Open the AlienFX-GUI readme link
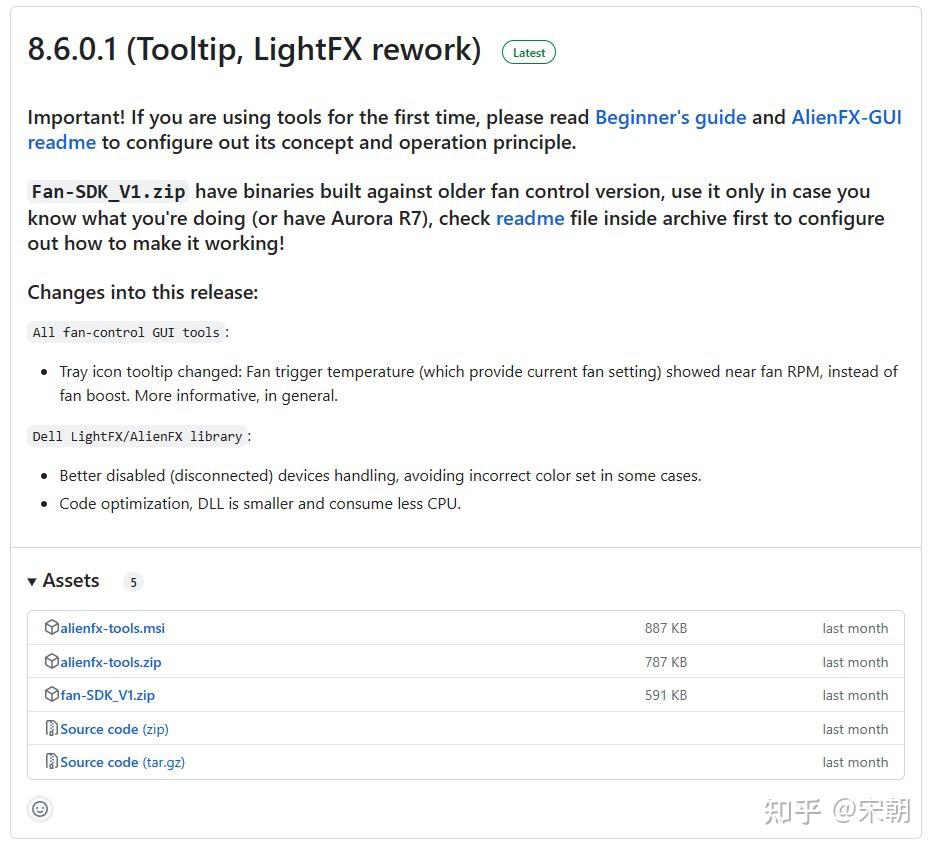This screenshot has width=935, height=849. (x=846, y=117)
